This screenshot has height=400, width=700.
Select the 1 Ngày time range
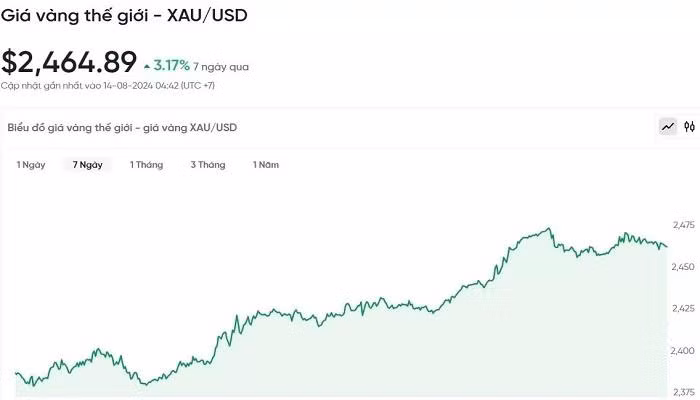tap(31, 164)
